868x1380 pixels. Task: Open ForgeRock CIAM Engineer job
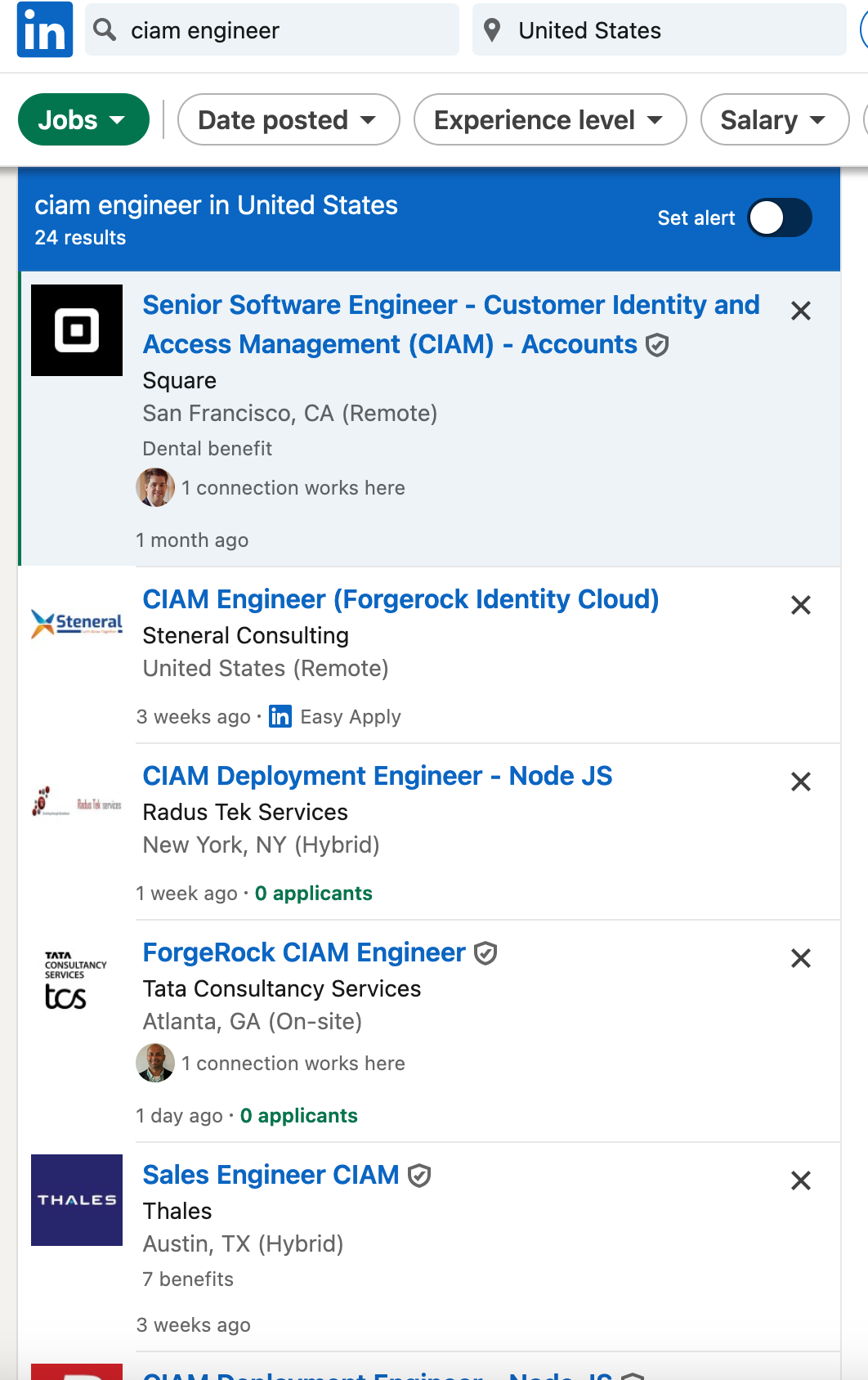click(x=304, y=952)
